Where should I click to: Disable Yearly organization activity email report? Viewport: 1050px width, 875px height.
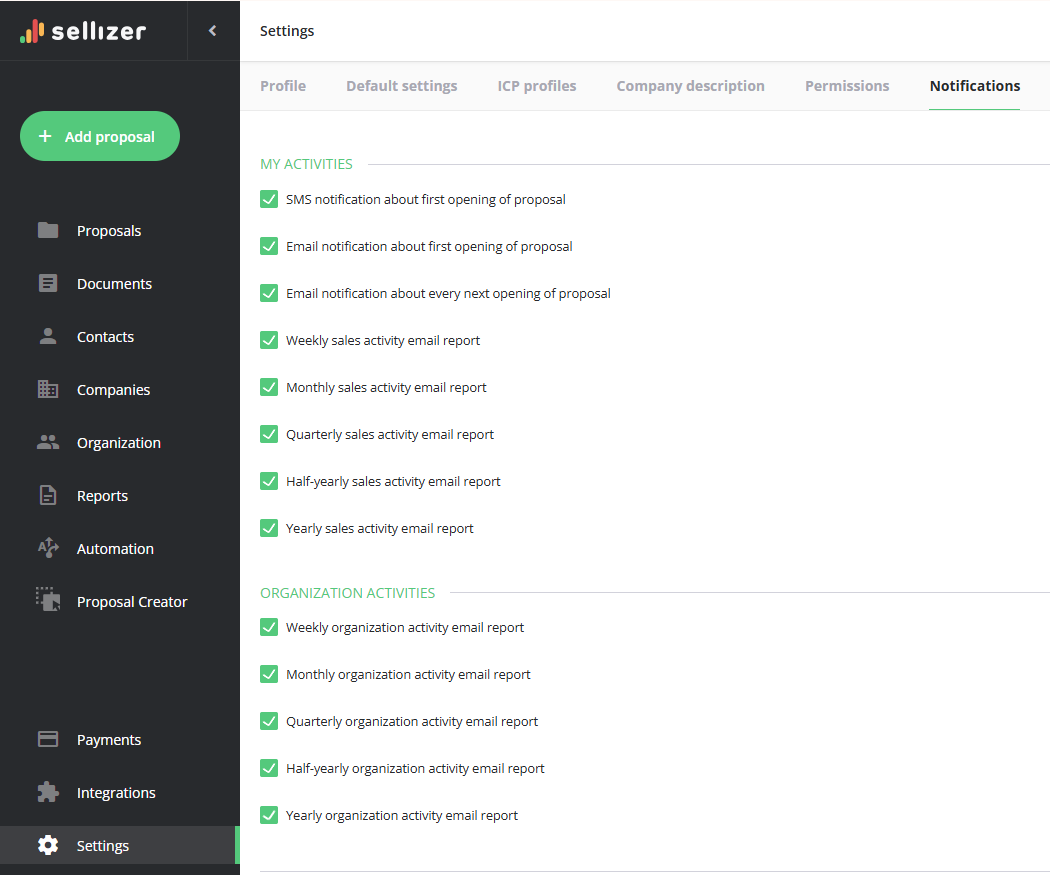point(269,815)
